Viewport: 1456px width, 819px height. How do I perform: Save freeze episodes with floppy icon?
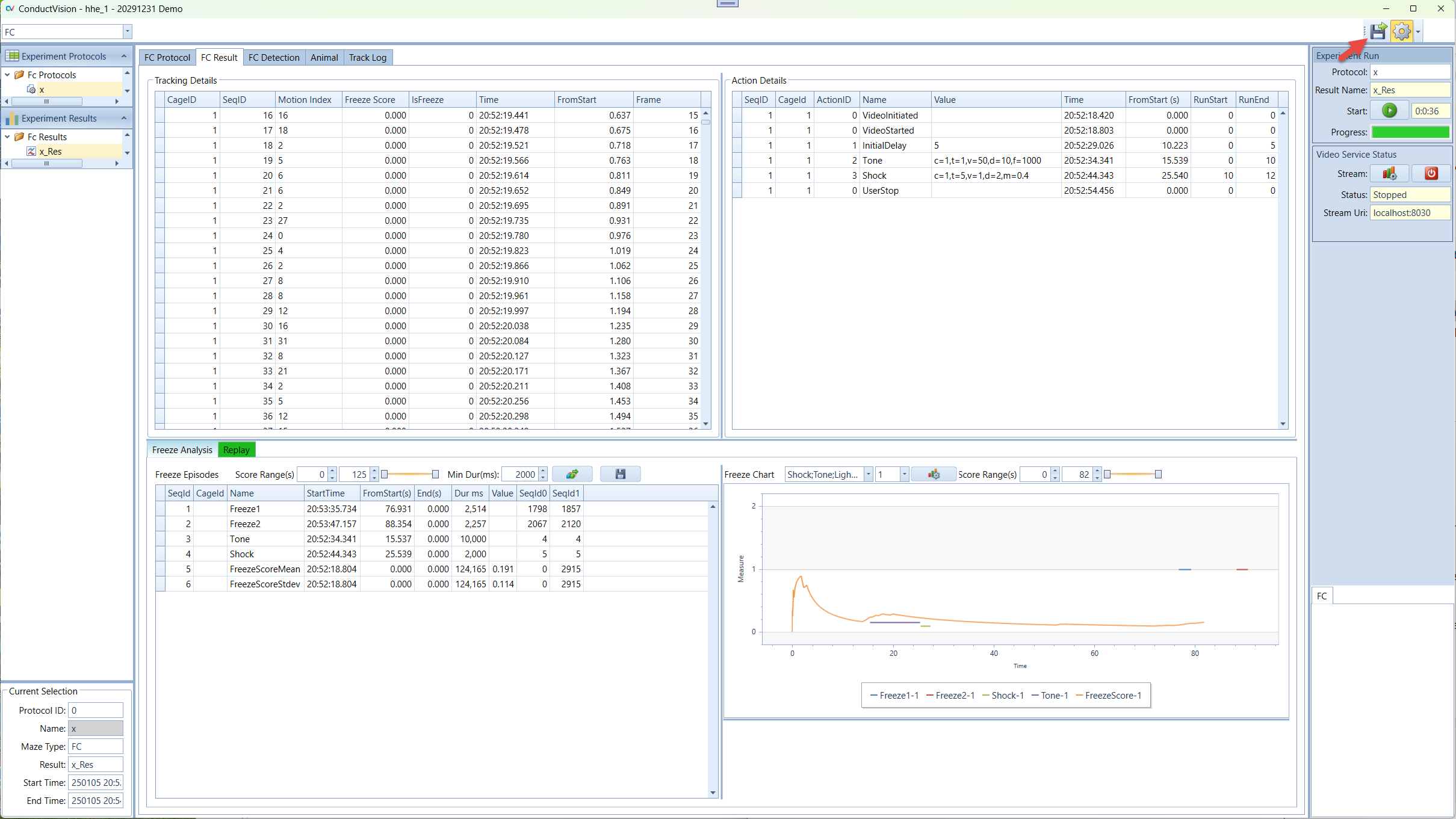click(620, 474)
